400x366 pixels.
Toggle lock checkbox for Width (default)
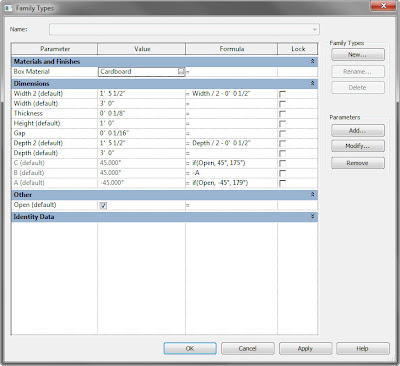282,104
